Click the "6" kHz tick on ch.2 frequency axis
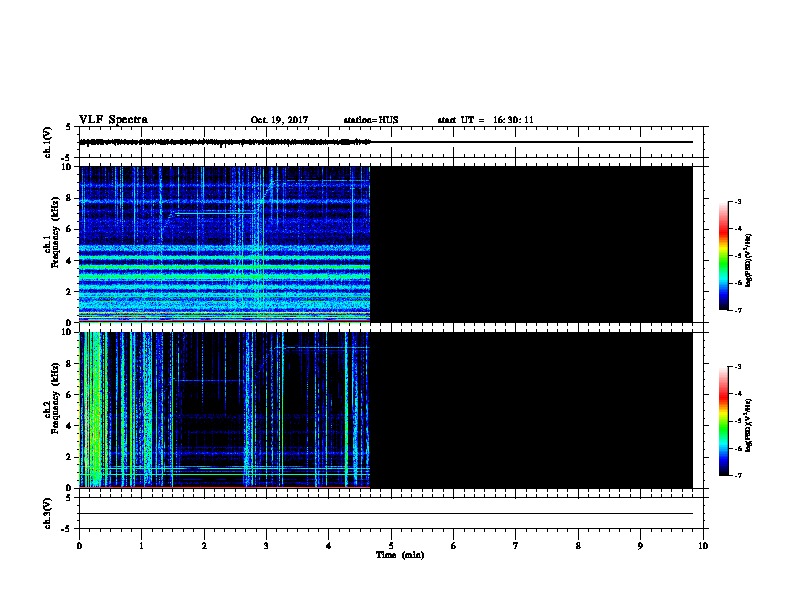Viewport: 792px width, 612px height. click(x=69, y=395)
